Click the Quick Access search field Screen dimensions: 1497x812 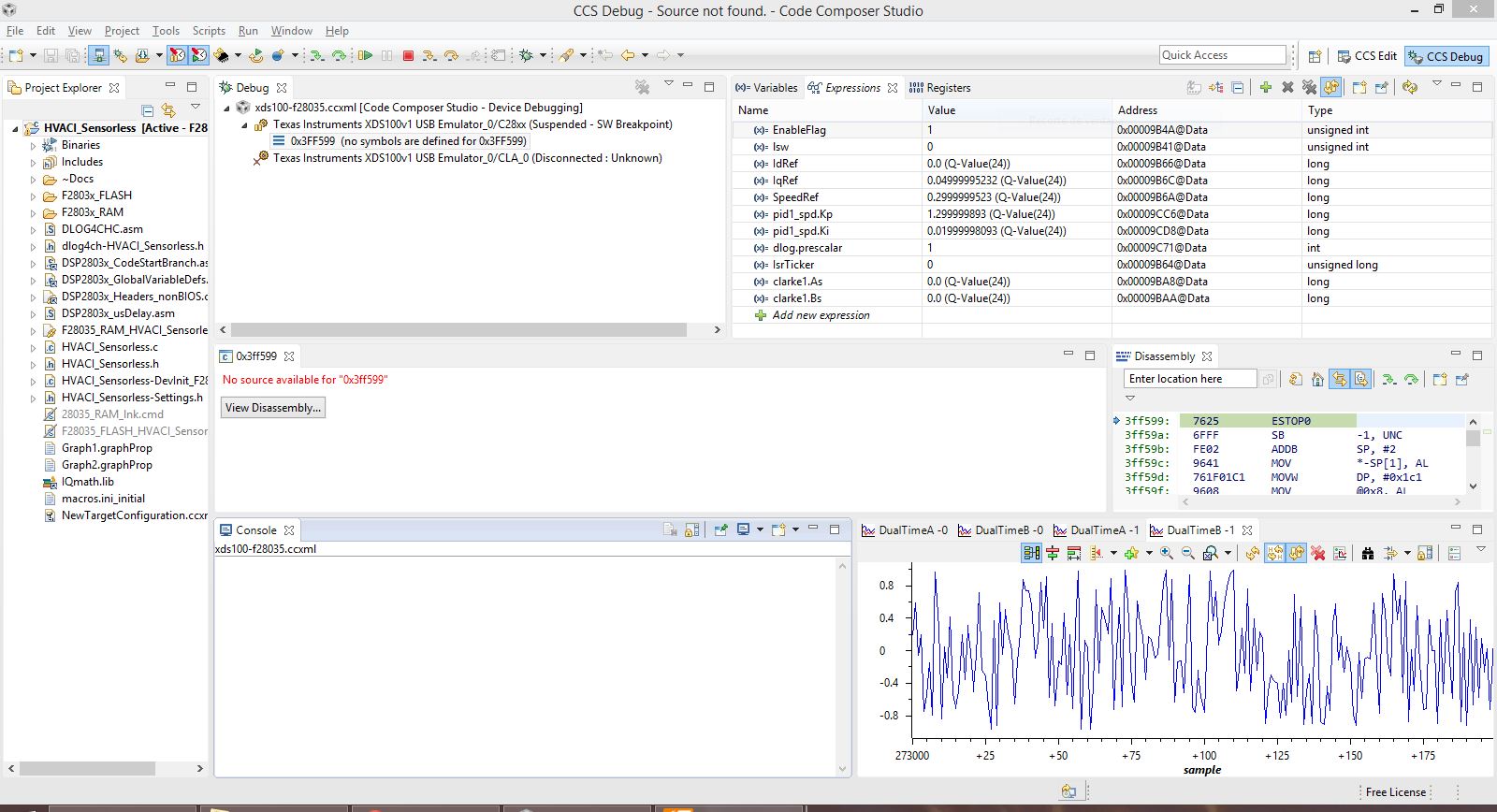[1223, 55]
